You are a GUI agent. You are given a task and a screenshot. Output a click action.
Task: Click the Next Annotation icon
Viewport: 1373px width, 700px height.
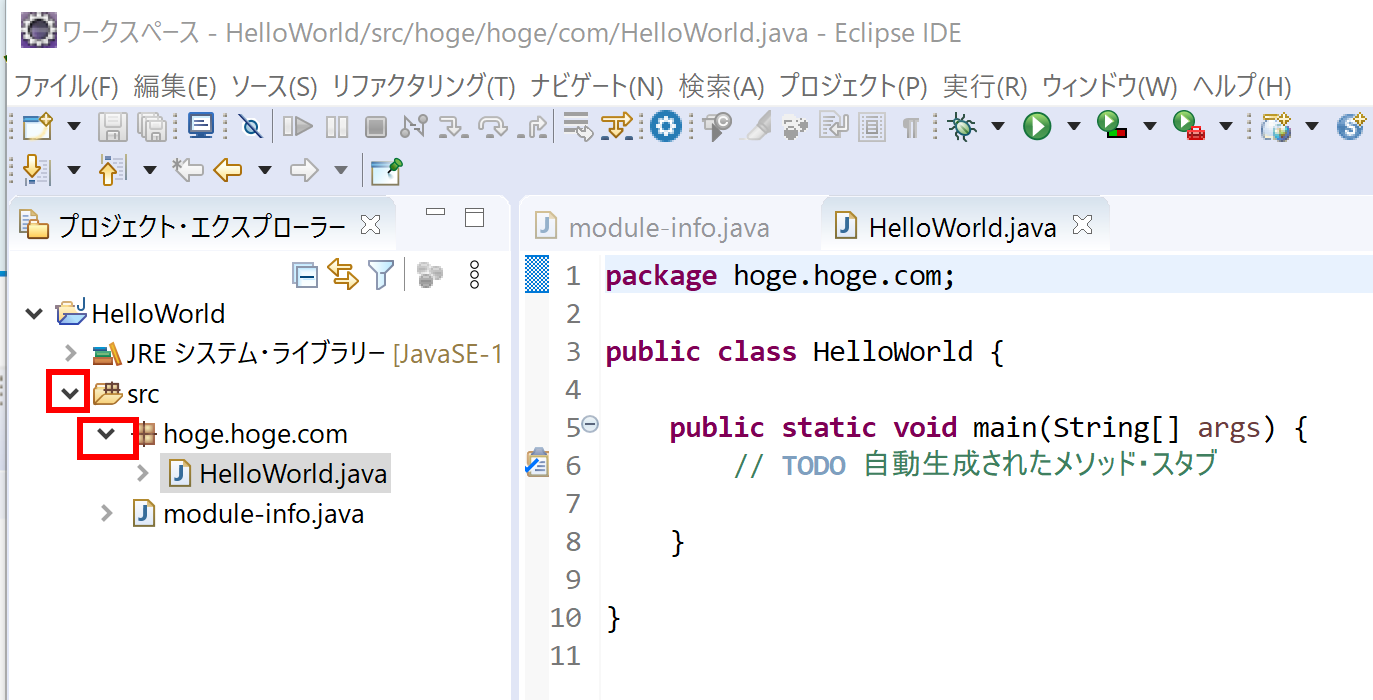click(35, 171)
